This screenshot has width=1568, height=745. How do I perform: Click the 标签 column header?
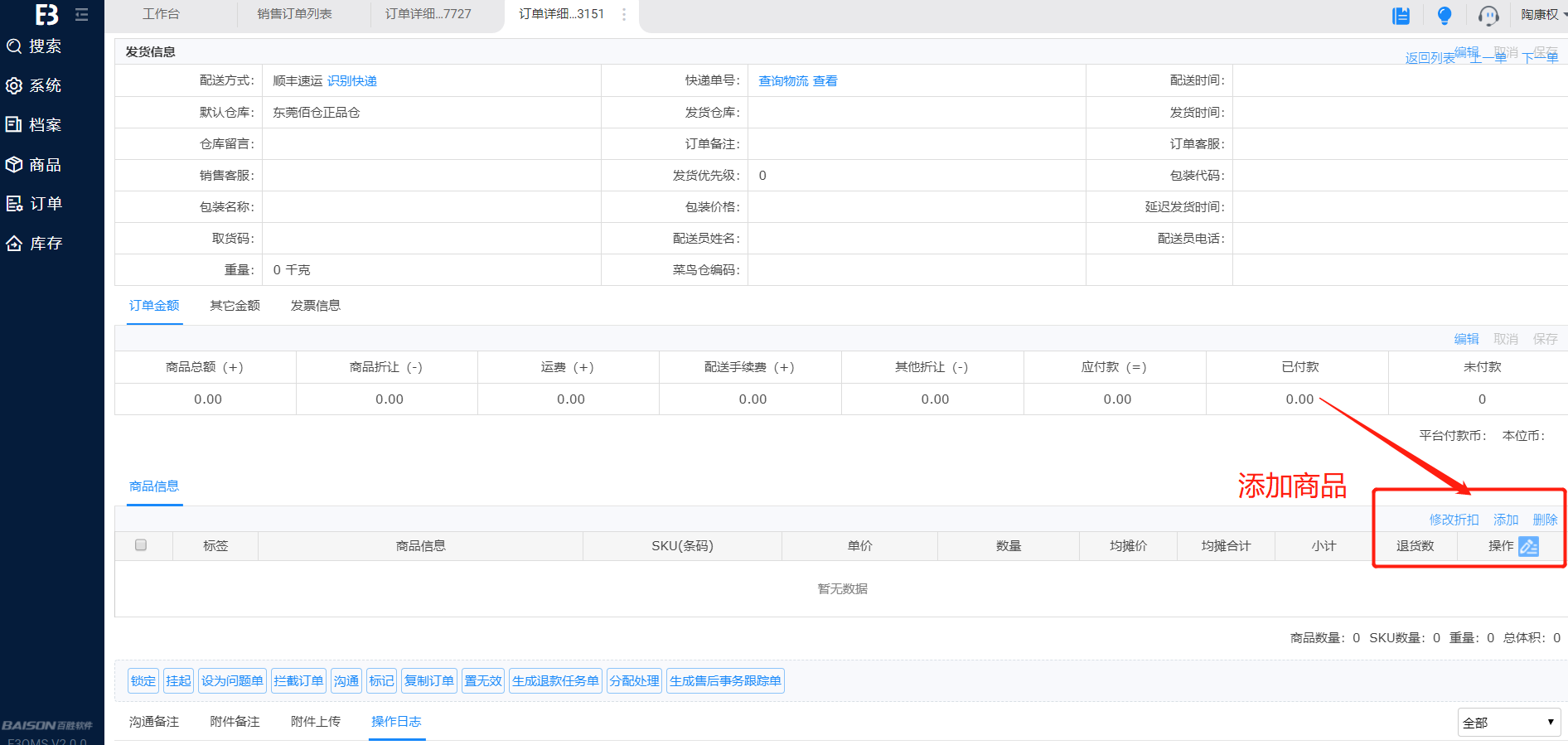pyautogui.click(x=215, y=546)
